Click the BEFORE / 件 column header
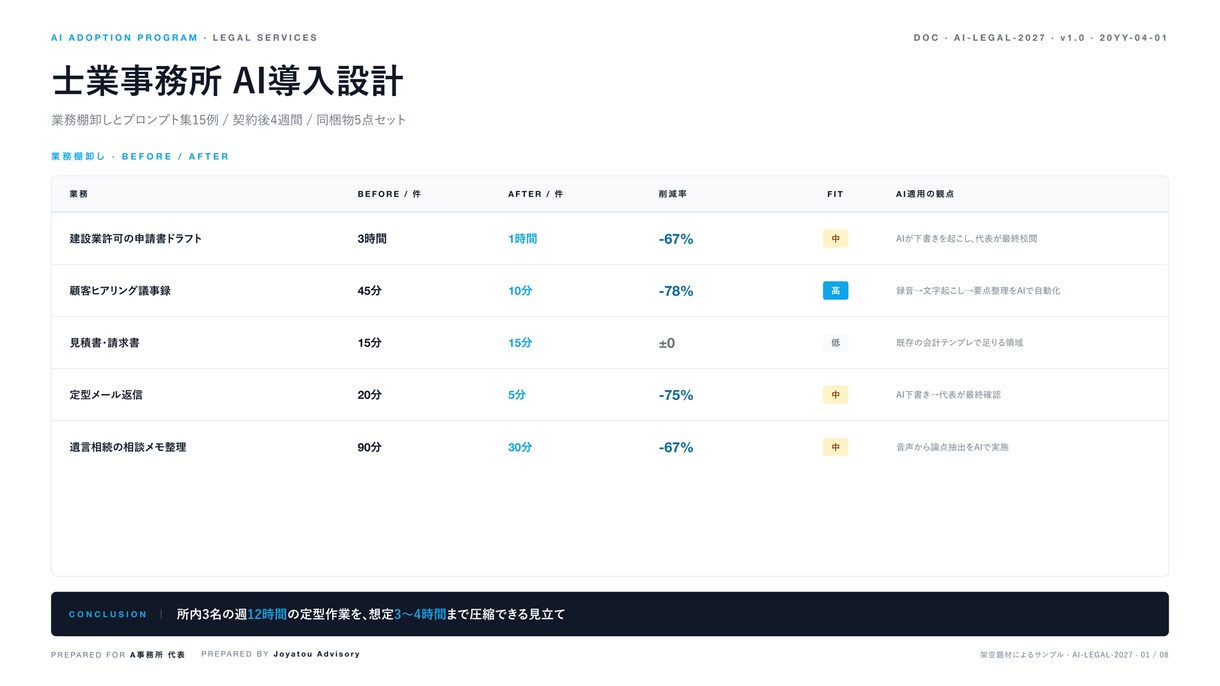 pyautogui.click(x=389, y=194)
